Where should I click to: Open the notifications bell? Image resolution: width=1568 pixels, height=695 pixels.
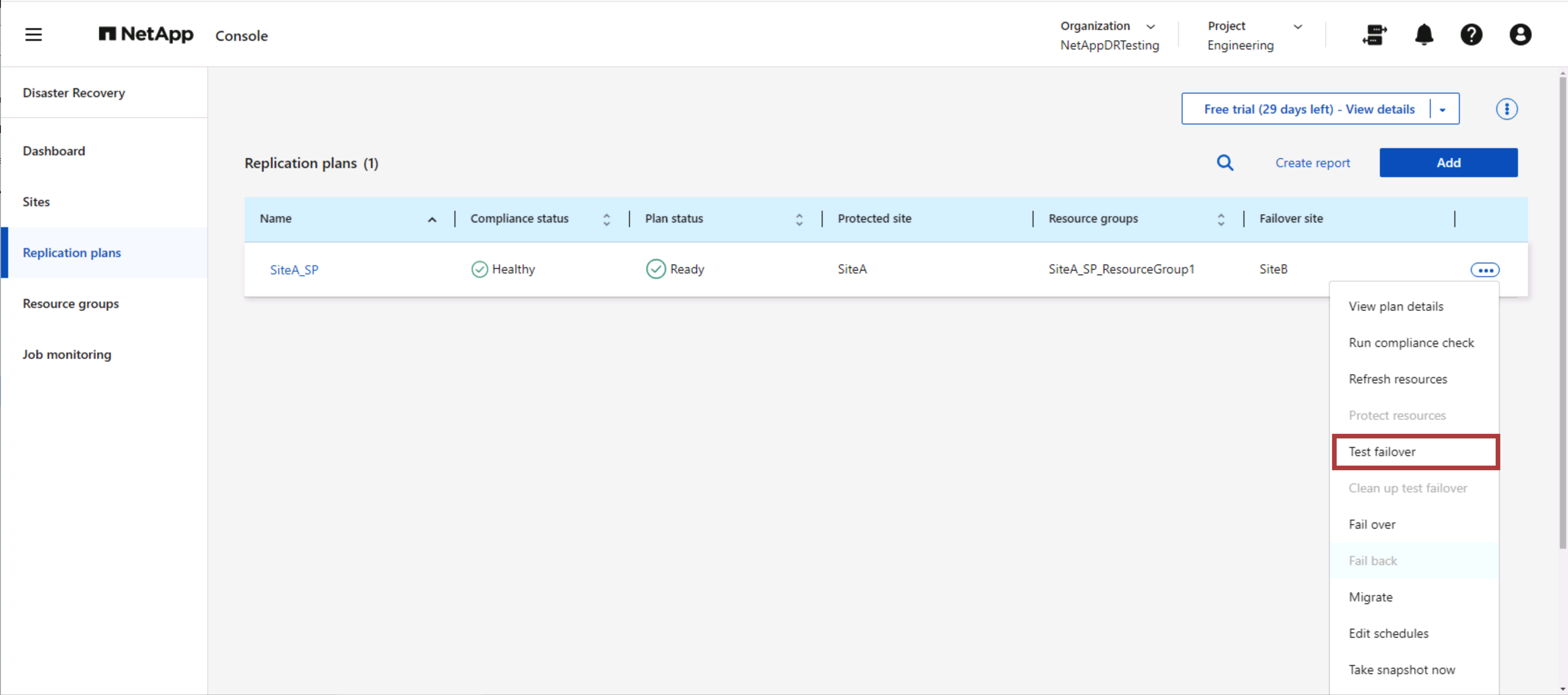pyautogui.click(x=1424, y=35)
